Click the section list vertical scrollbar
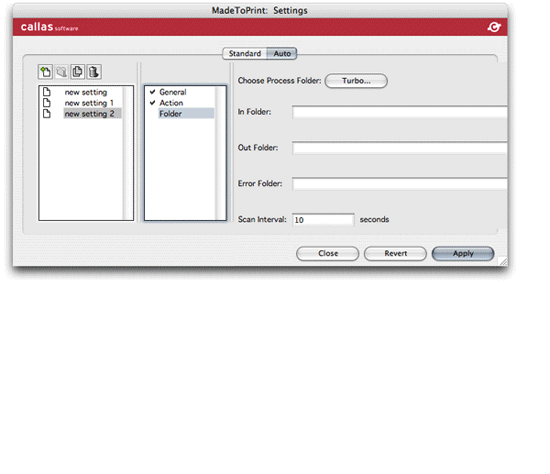Viewport: 550px width, 474px height. [x=221, y=153]
